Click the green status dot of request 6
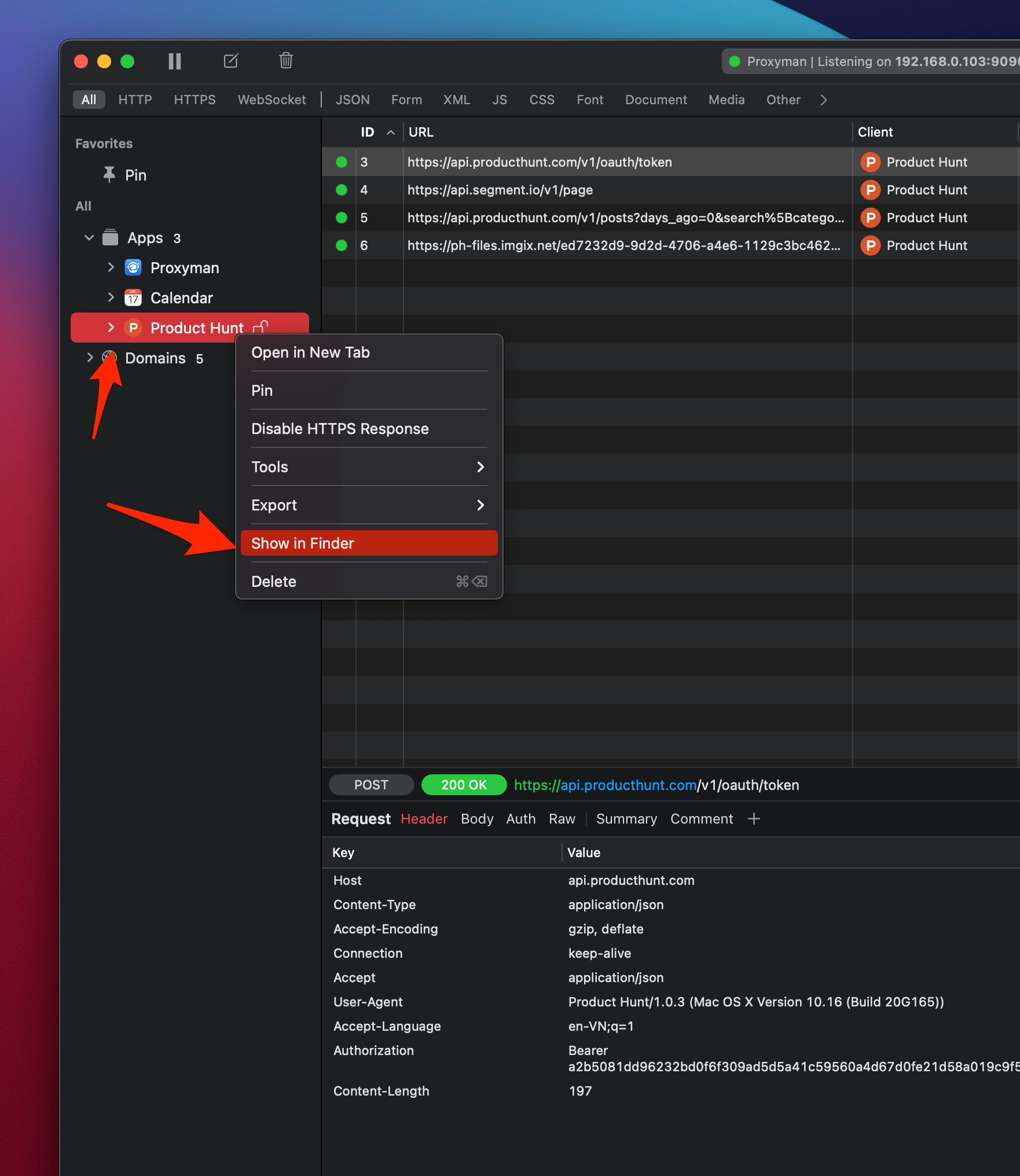 [x=342, y=245]
